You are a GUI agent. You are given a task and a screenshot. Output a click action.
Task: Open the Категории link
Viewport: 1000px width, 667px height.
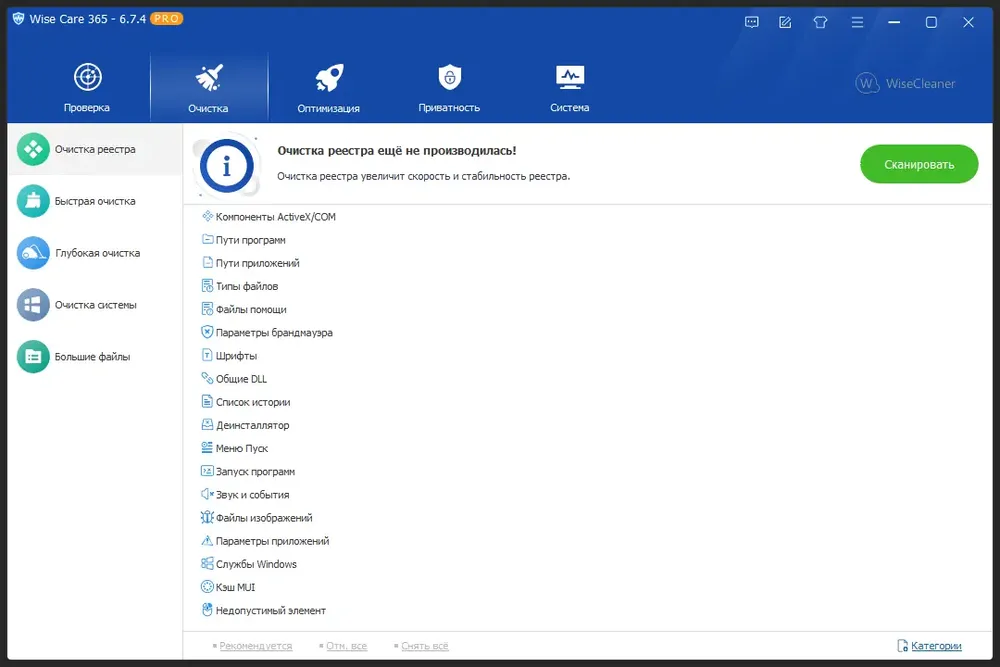(x=936, y=646)
